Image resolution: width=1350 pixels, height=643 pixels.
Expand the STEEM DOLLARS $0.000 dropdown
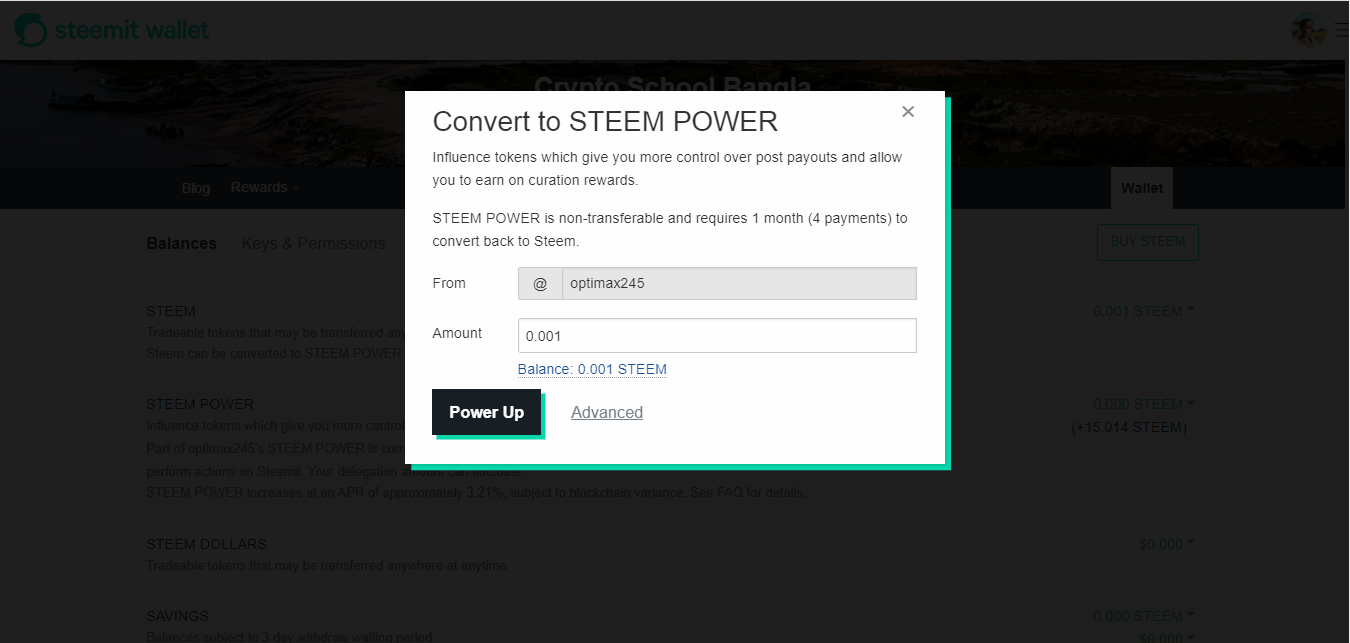(1167, 544)
